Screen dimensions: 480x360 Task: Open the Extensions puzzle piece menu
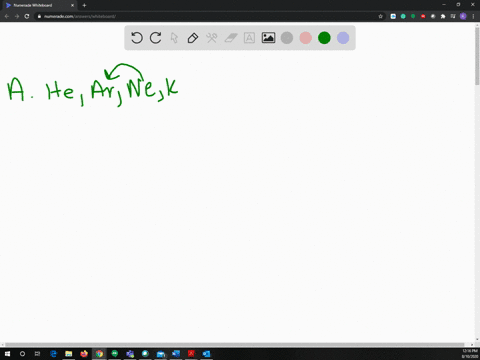pyautogui.click(x=443, y=16)
